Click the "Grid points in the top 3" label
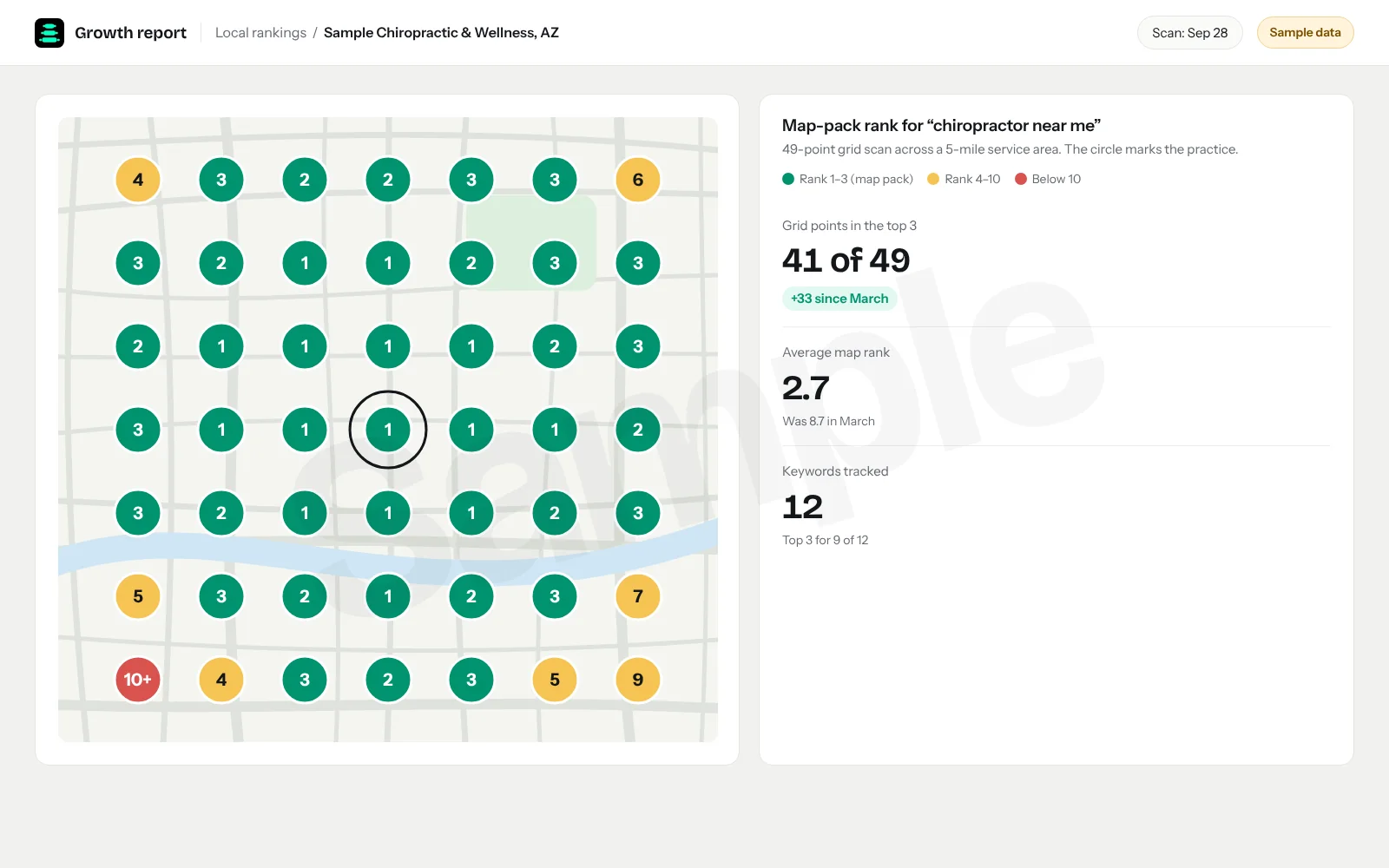The height and width of the screenshot is (868, 1389). coord(849,226)
